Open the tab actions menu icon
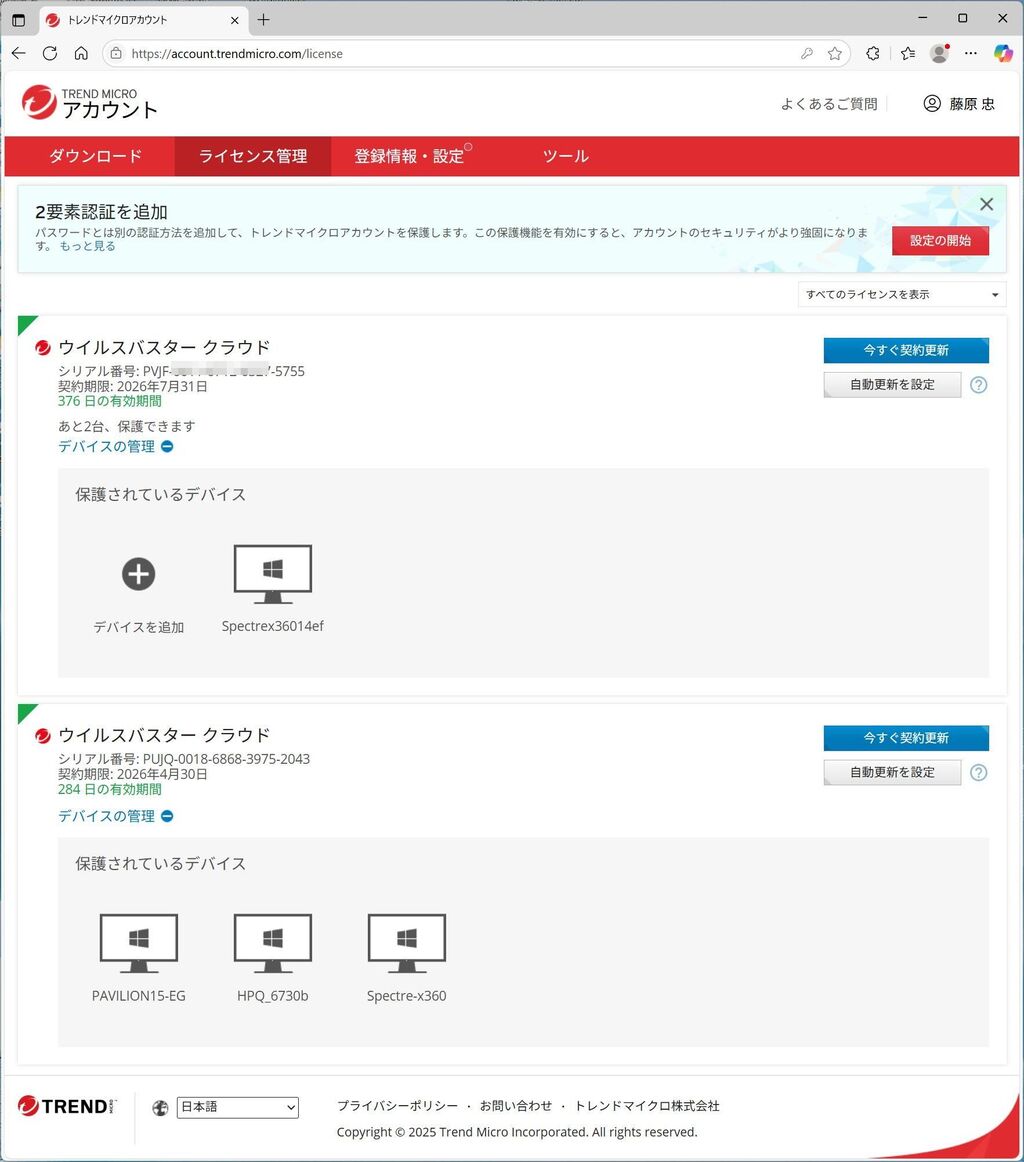The height and width of the screenshot is (1162, 1024). (x=19, y=20)
